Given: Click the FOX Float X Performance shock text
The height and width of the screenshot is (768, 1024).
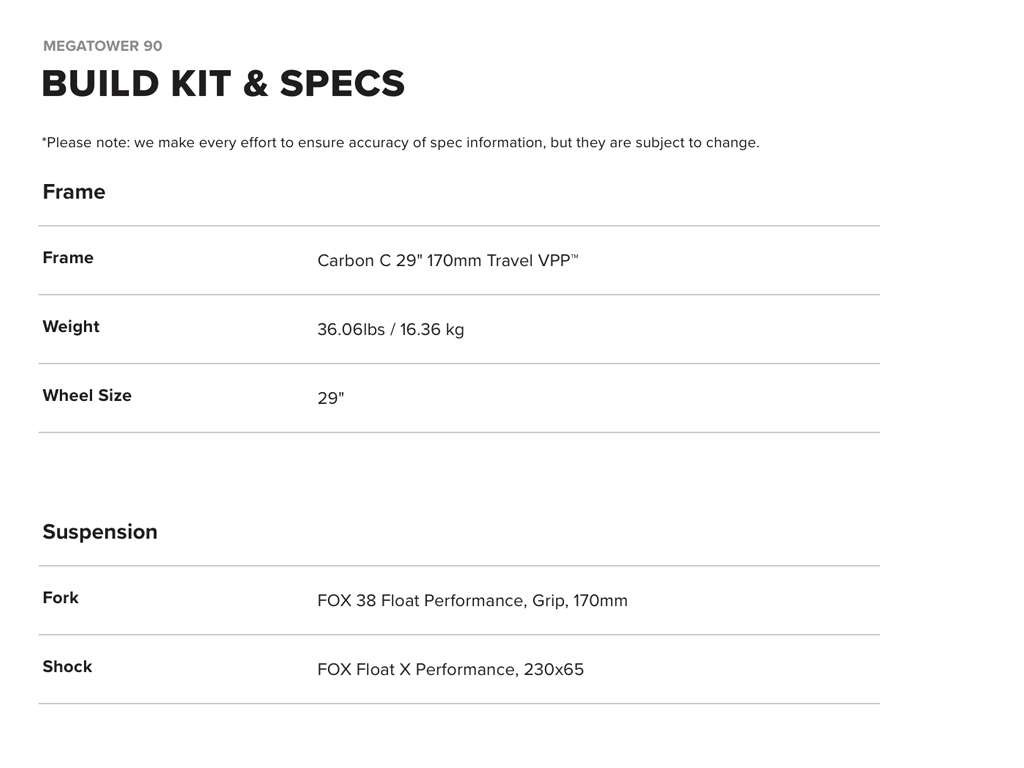Looking at the screenshot, I should (417, 670).
